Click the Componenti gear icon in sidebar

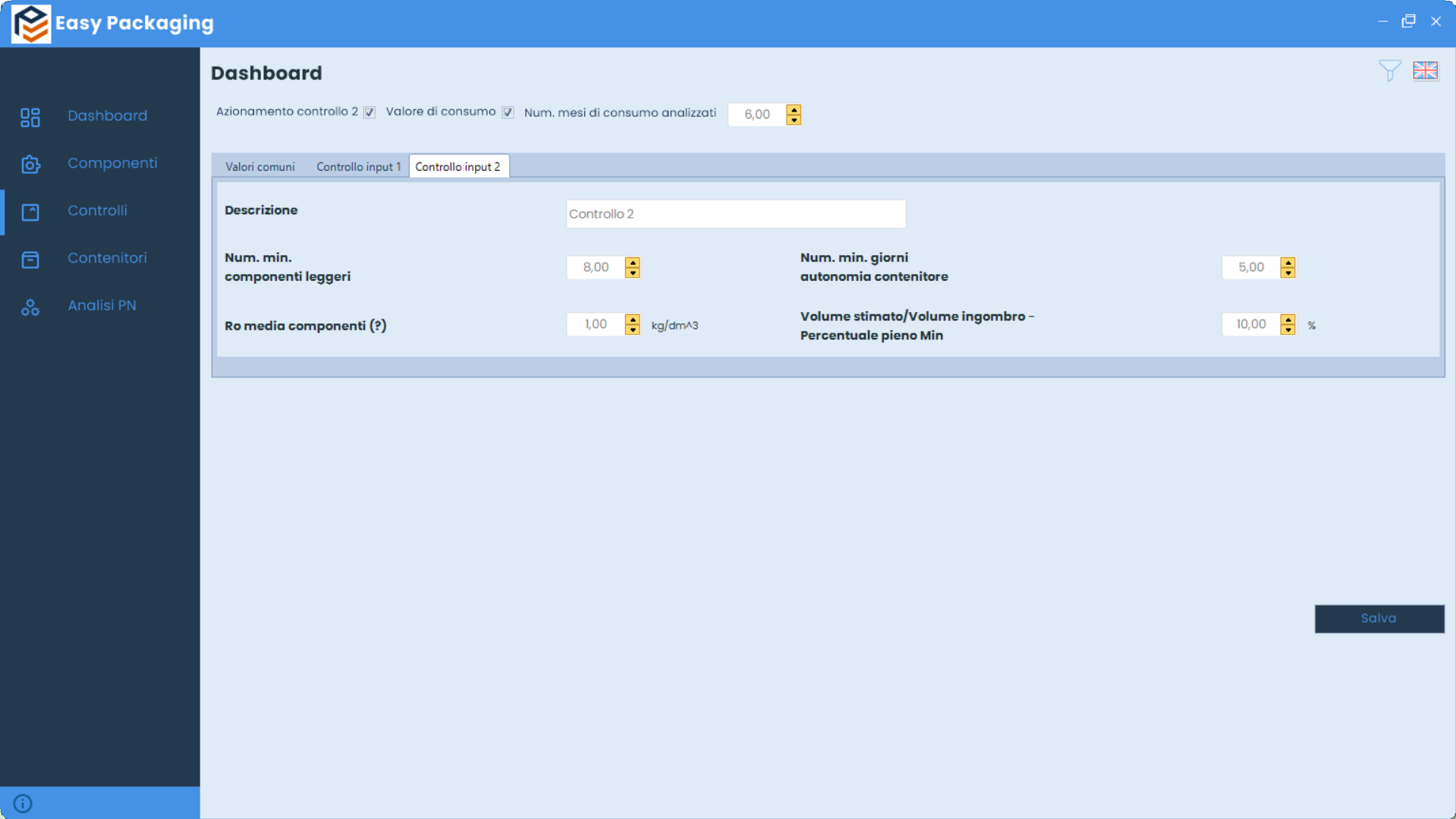pyautogui.click(x=30, y=165)
